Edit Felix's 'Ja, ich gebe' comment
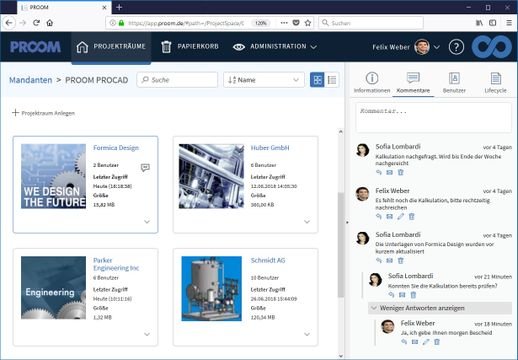Screen dimensions: 518x360 point(426,342)
